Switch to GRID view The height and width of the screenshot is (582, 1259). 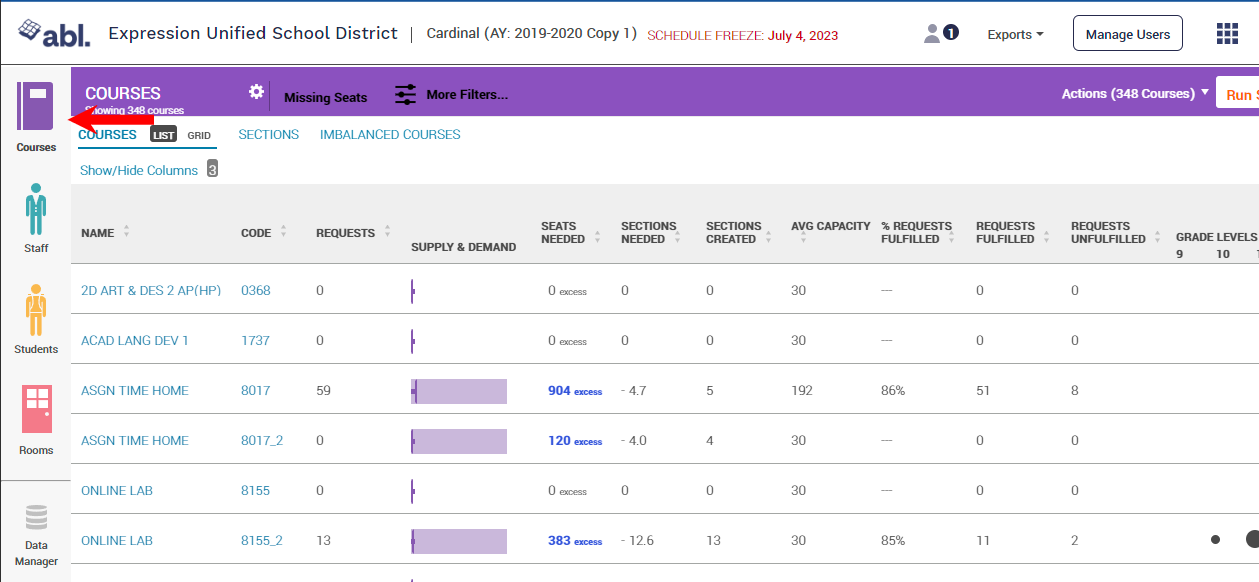click(199, 135)
